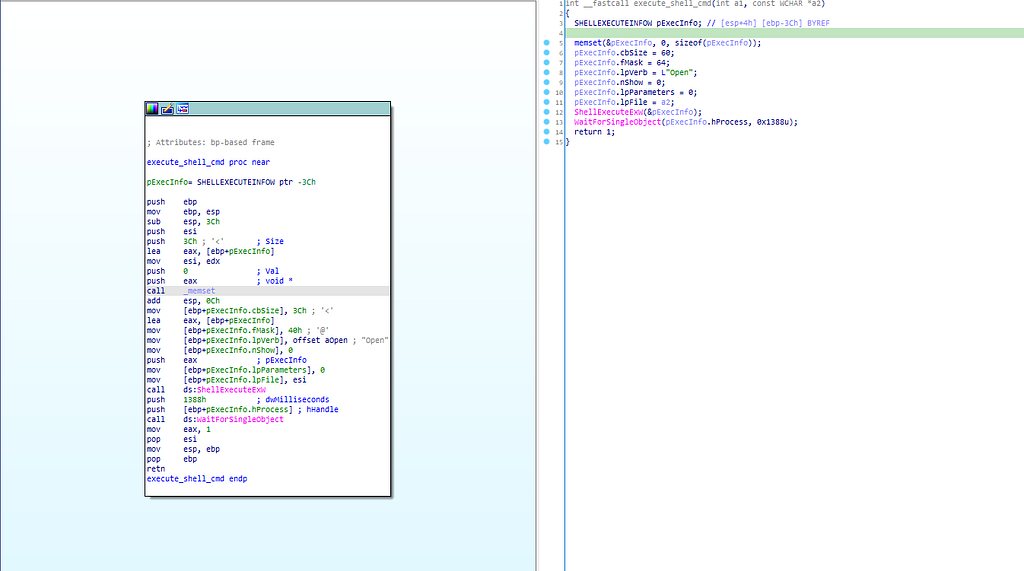1024x571 pixels.
Task: Select the 'mov esi, edx' instruction
Action: [x=183, y=261]
